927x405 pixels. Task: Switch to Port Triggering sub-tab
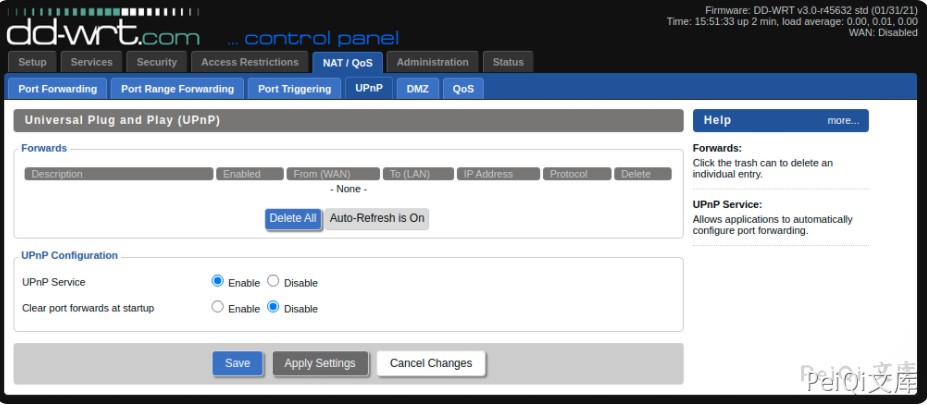tap(294, 89)
